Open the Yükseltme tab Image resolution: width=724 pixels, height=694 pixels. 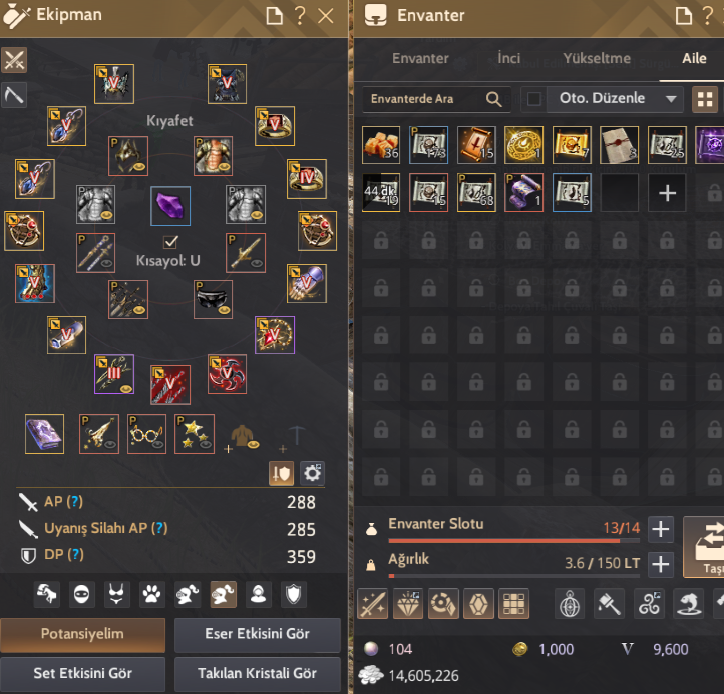[x=597, y=58]
